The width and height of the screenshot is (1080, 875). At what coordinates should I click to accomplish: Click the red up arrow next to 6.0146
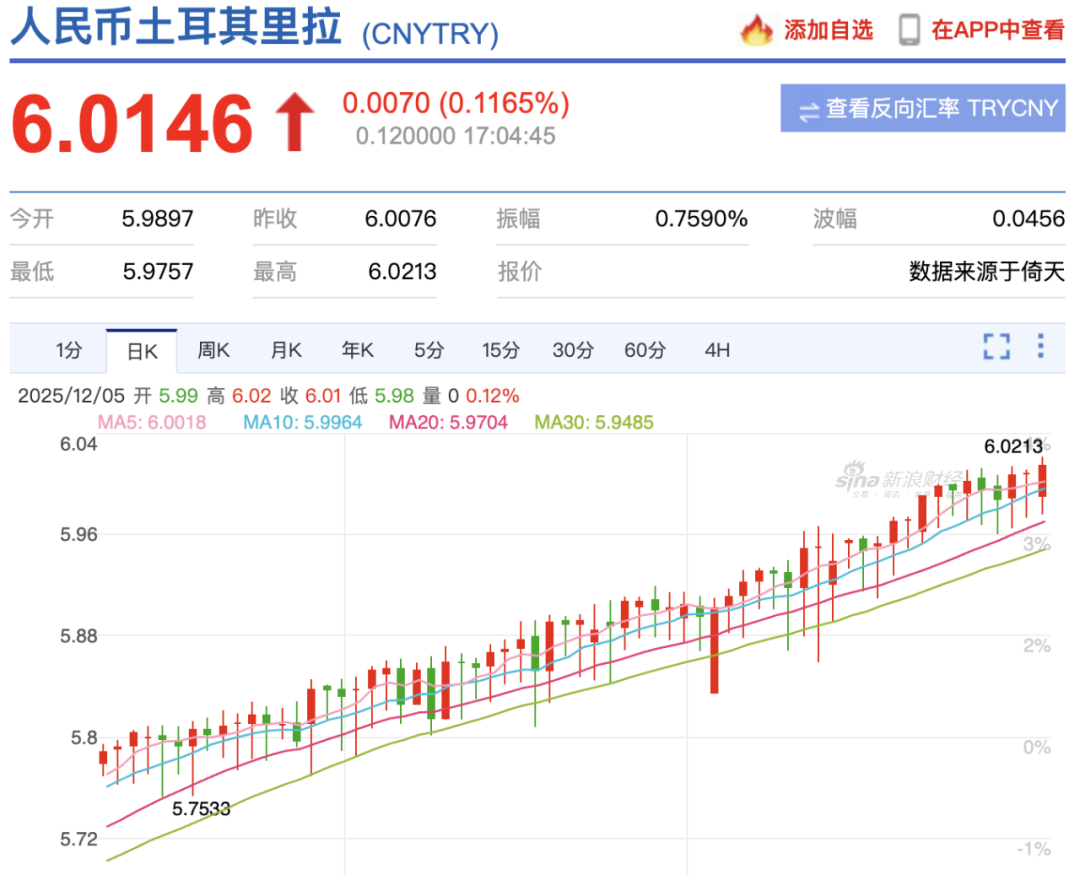295,122
